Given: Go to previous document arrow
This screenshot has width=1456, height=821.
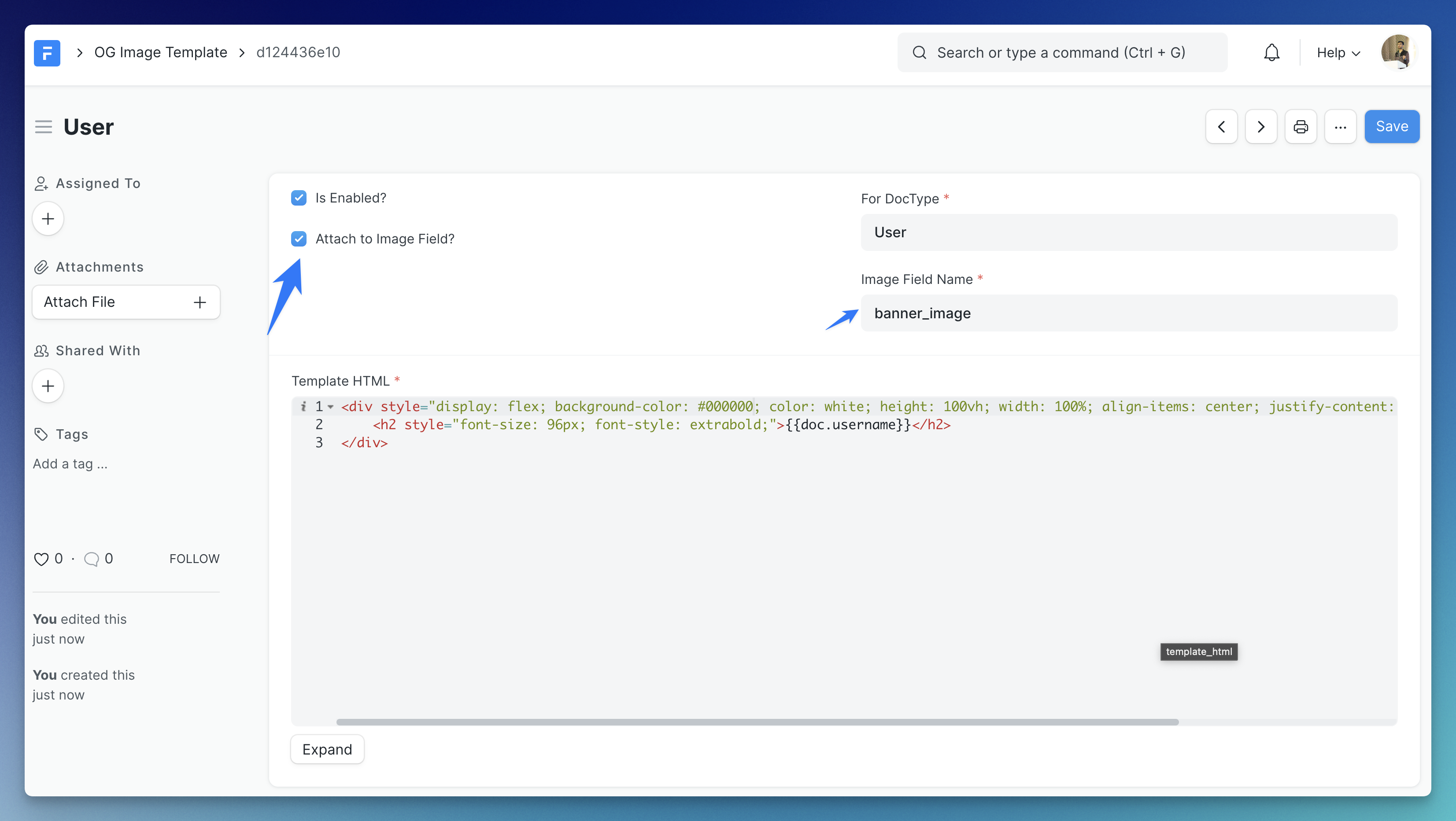Looking at the screenshot, I should 1221,127.
